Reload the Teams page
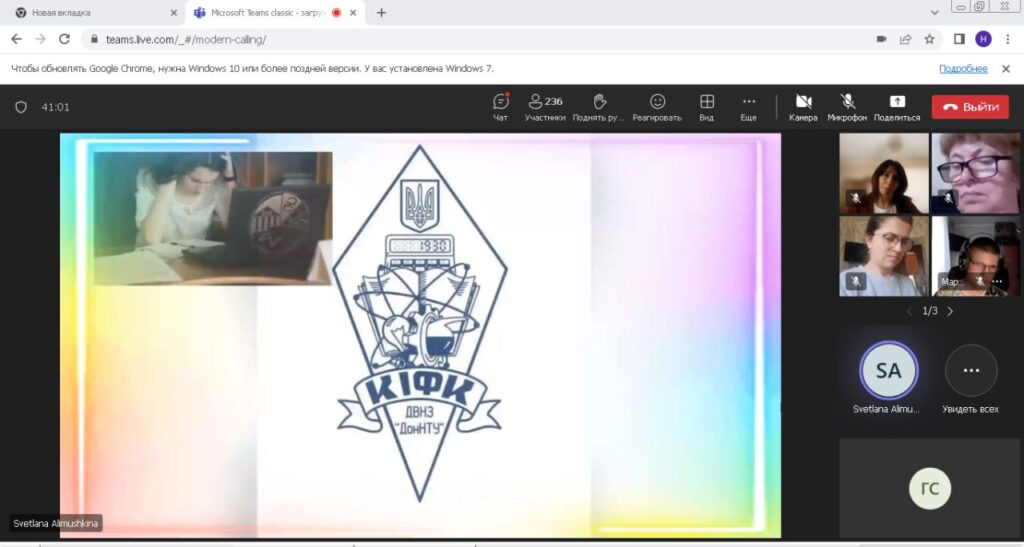The image size is (1024, 547). pyautogui.click(x=64, y=39)
